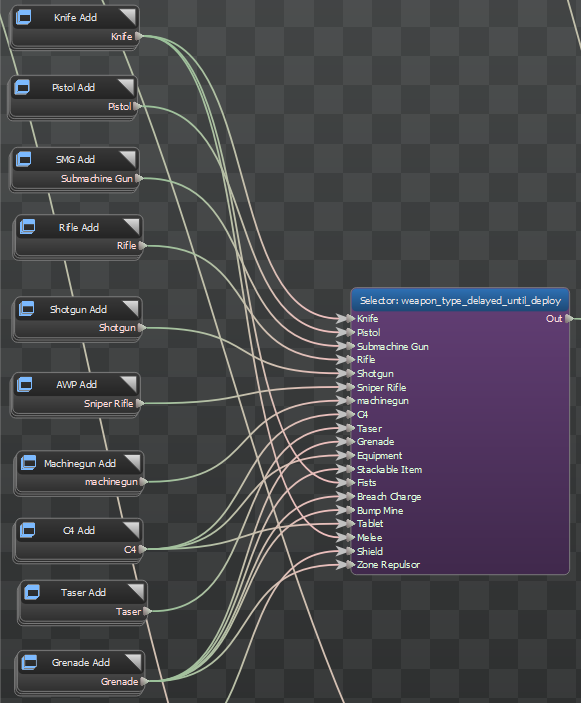The width and height of the screenshot is (581, 703).
Task: Click the blue icon on Pistol Add node
Action: 22,87
